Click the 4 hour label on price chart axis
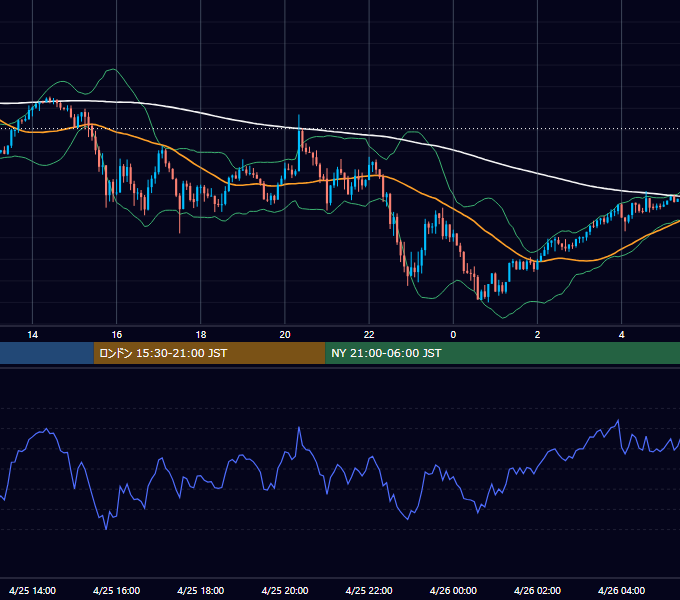This screenshot has height=600, width=680. [x=621, y=335]
